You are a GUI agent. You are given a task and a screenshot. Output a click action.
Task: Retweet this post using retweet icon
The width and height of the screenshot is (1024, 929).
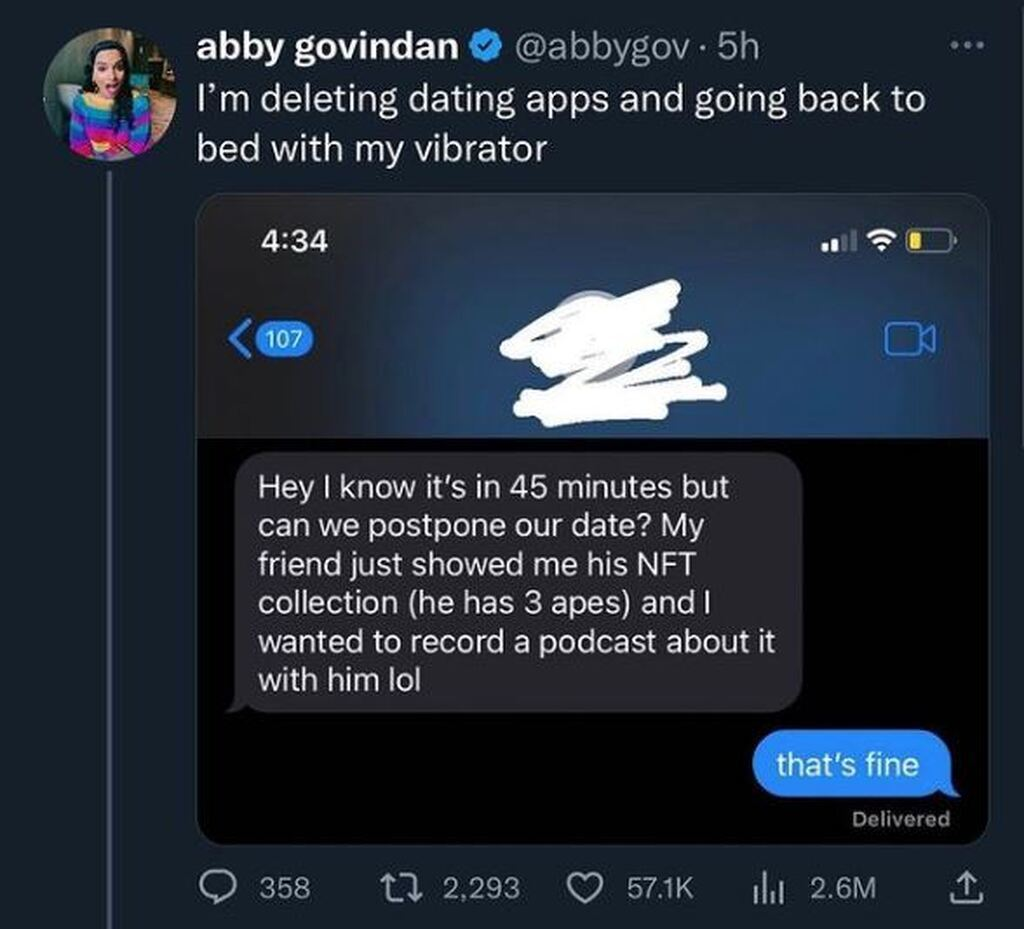coord(402,888)
